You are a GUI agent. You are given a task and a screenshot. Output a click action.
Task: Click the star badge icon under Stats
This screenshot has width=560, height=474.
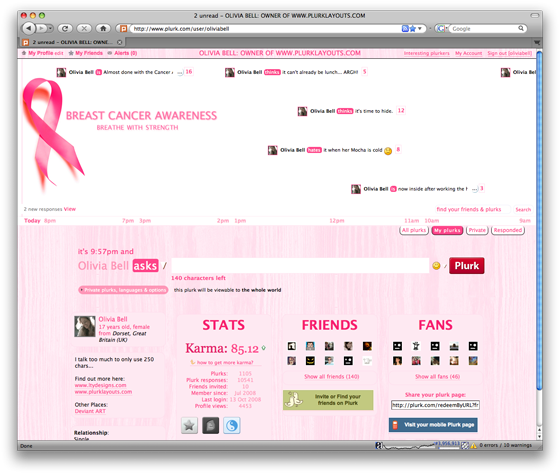point(189,425)
